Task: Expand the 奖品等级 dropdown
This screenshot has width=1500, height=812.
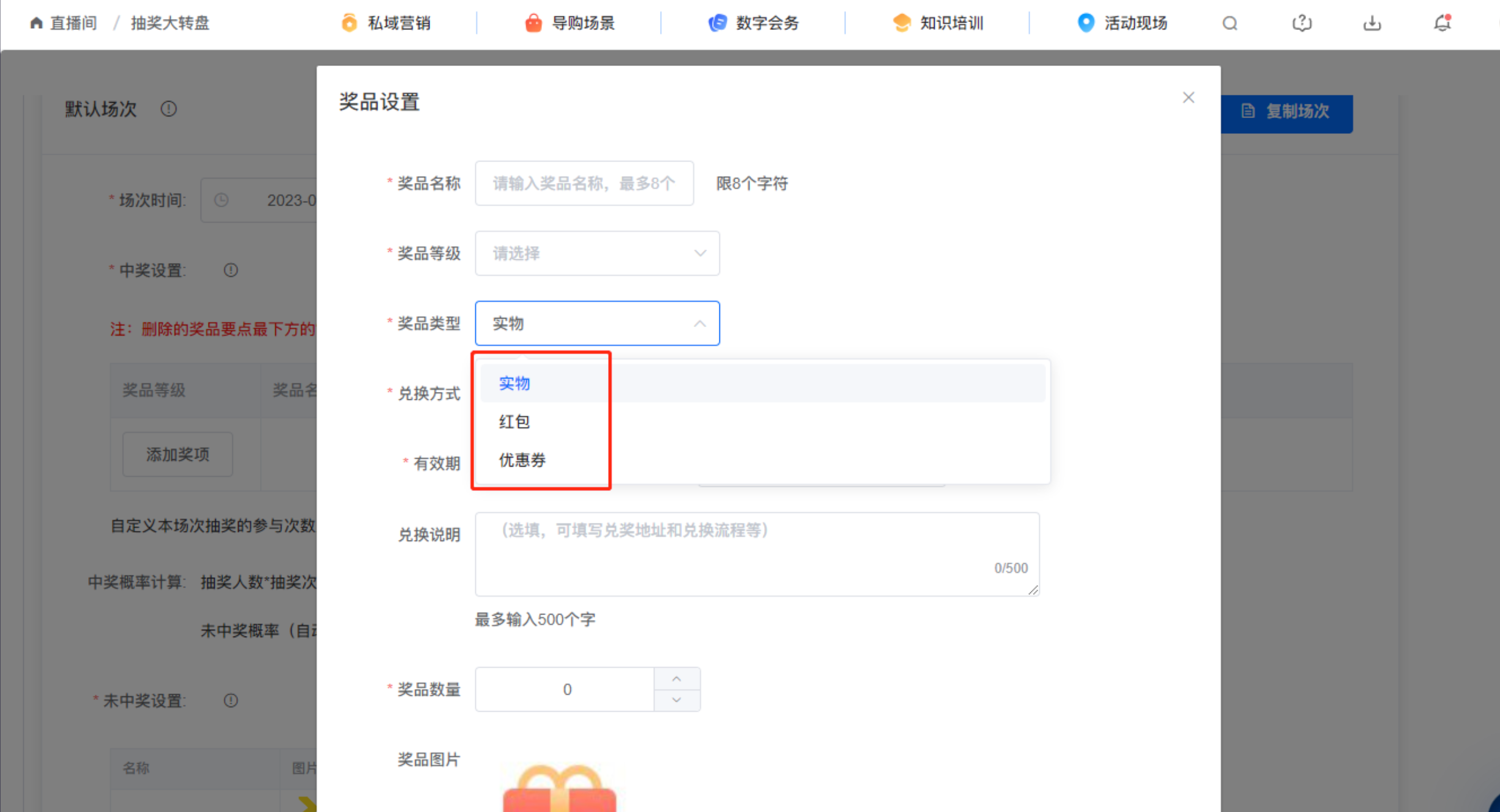Action: click(597, 253)
